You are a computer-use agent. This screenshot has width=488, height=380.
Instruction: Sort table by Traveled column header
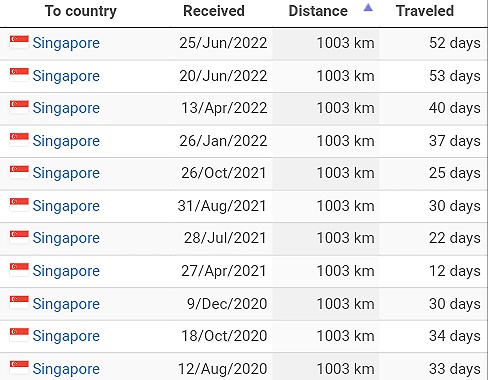425,11
